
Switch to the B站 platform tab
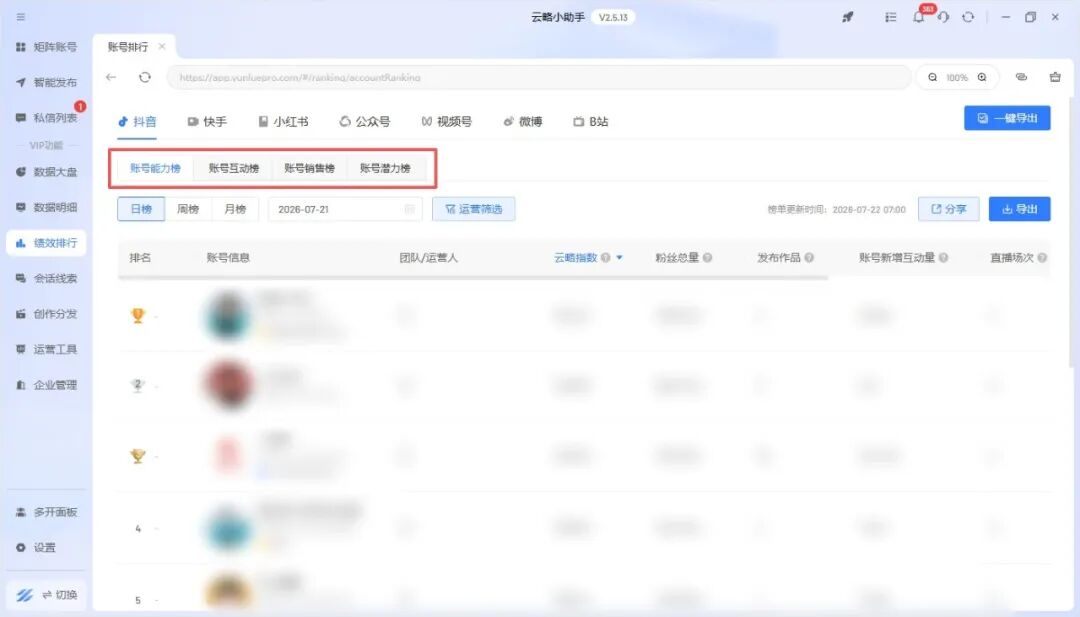pos(591,122)
